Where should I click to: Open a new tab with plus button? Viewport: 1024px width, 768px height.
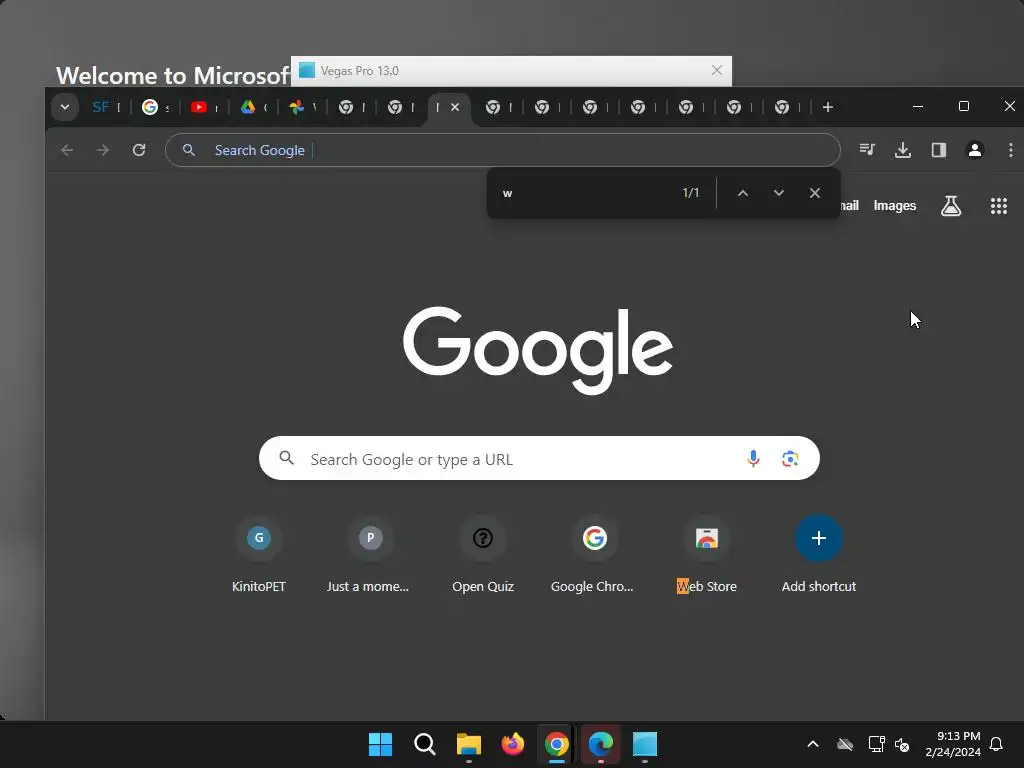[827, 107]
